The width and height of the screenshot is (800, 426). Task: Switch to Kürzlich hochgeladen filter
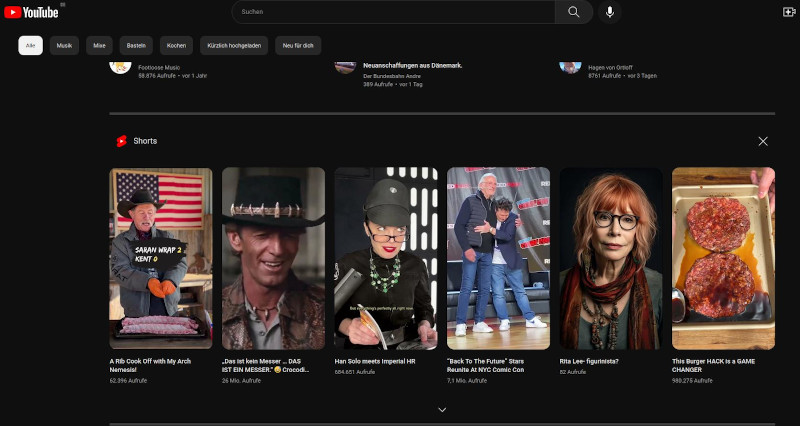(x=234, y=46)
